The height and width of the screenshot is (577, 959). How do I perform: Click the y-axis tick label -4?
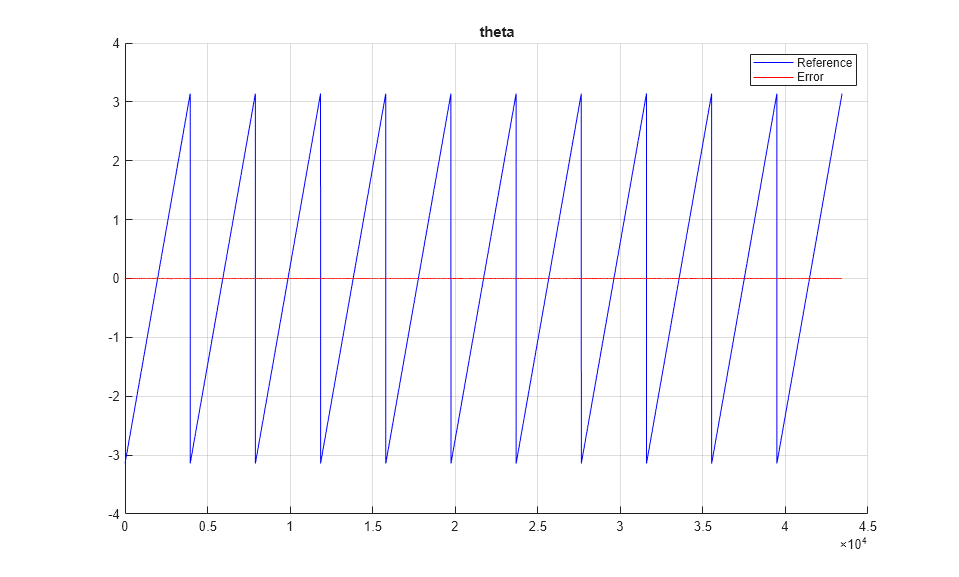114,513
